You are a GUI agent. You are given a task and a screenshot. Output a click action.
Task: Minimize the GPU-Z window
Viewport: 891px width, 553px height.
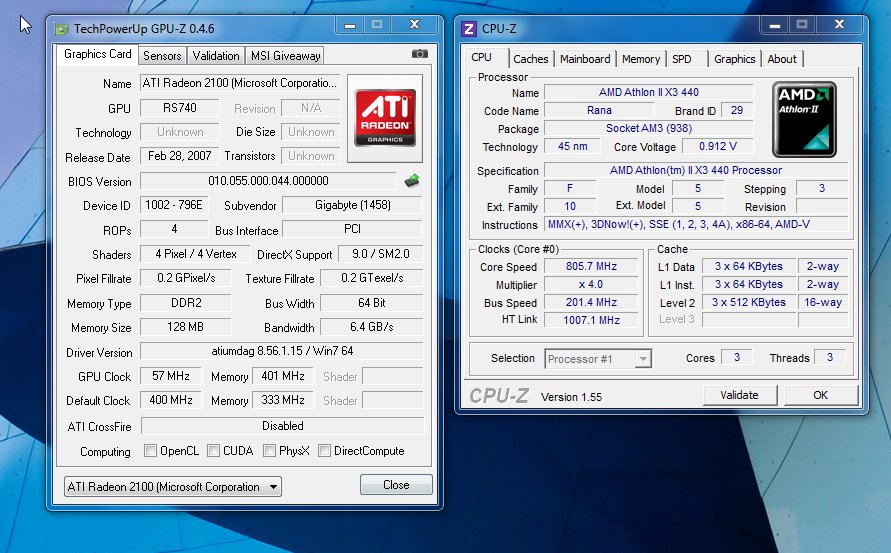tap(350, 25)
